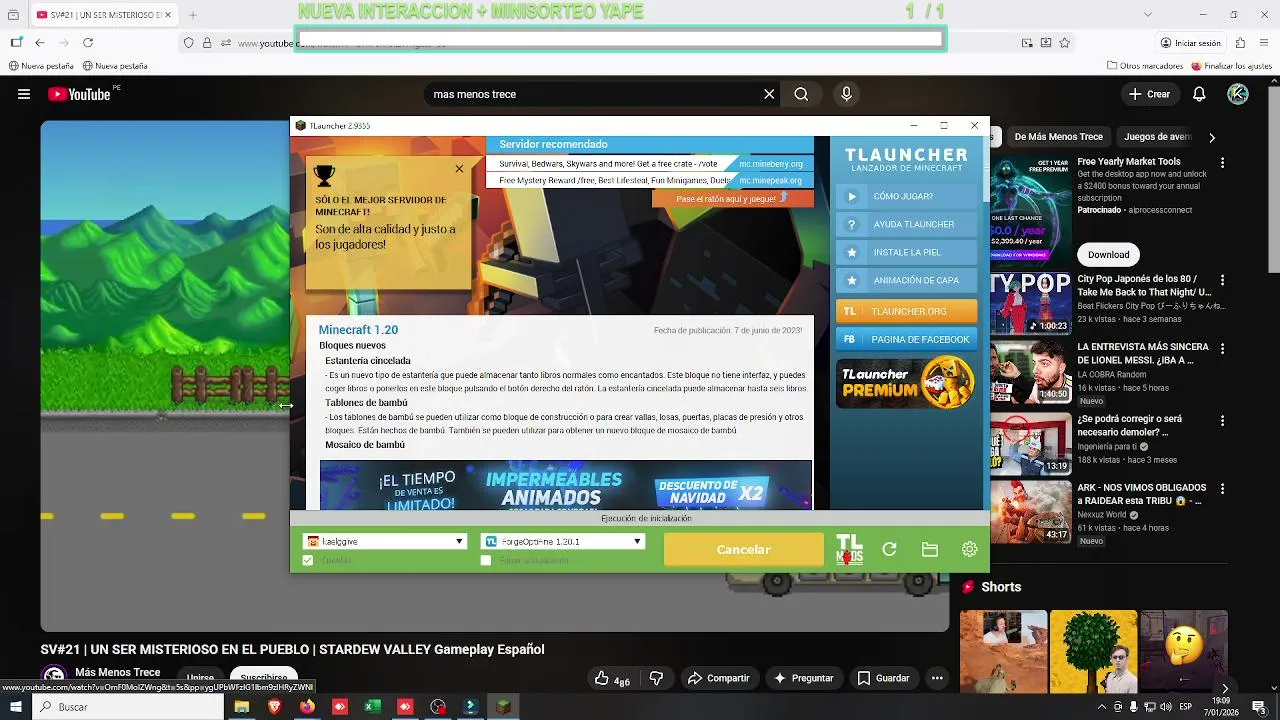Open Brave browser from the taskbar
This screenshot has height=720, width=1280.
click(x=274, y=707)
